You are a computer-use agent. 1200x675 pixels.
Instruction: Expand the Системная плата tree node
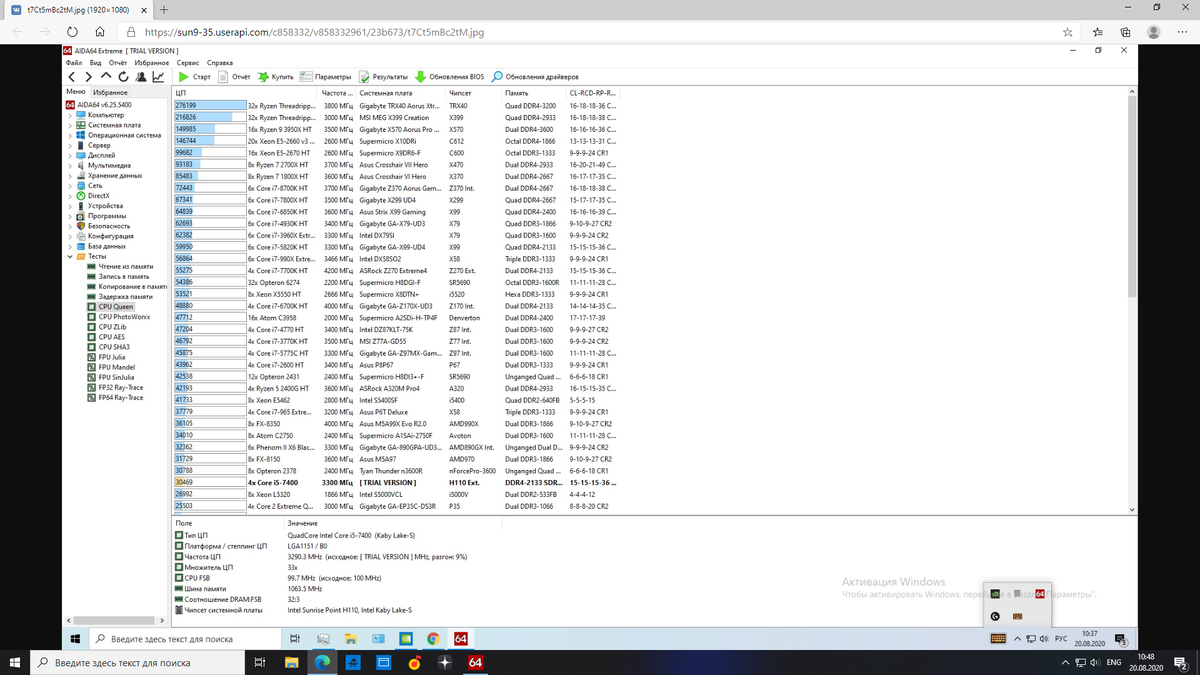69,125
